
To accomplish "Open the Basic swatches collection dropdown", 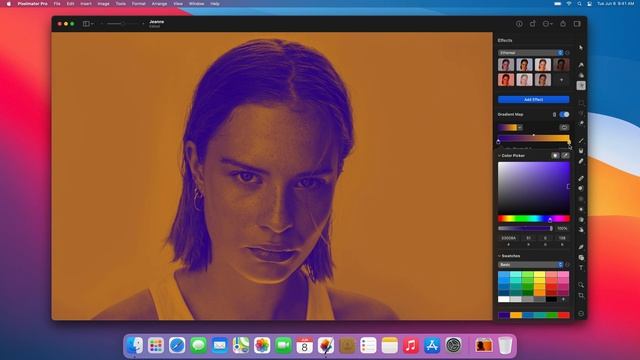I will pyautogui.click(x=530, y=264).
